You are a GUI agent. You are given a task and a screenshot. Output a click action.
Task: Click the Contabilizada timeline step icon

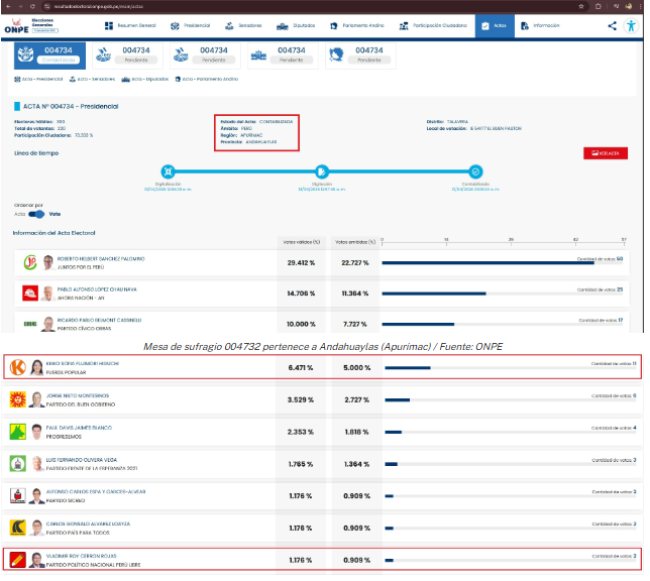(x=475, y=172)
